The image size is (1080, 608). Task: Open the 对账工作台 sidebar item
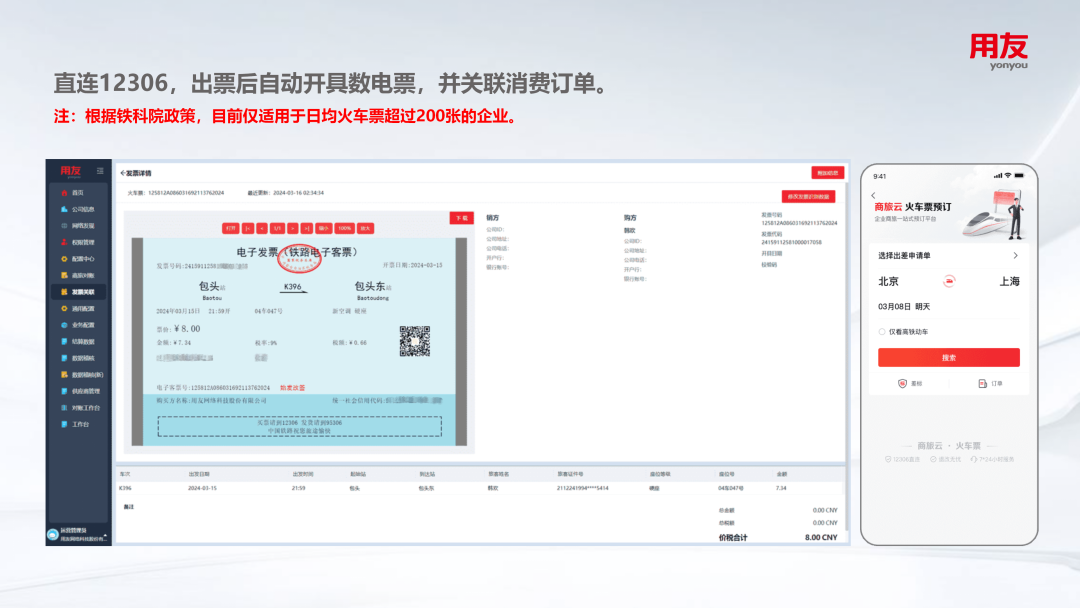point(81,408)
